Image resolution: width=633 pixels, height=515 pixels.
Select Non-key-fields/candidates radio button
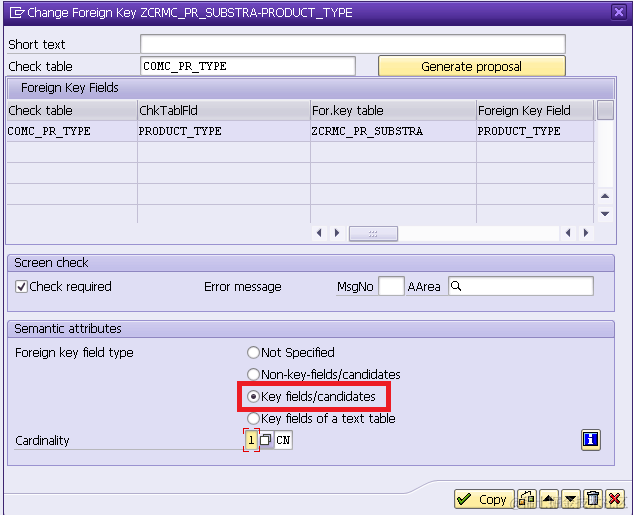coord(253,375)
